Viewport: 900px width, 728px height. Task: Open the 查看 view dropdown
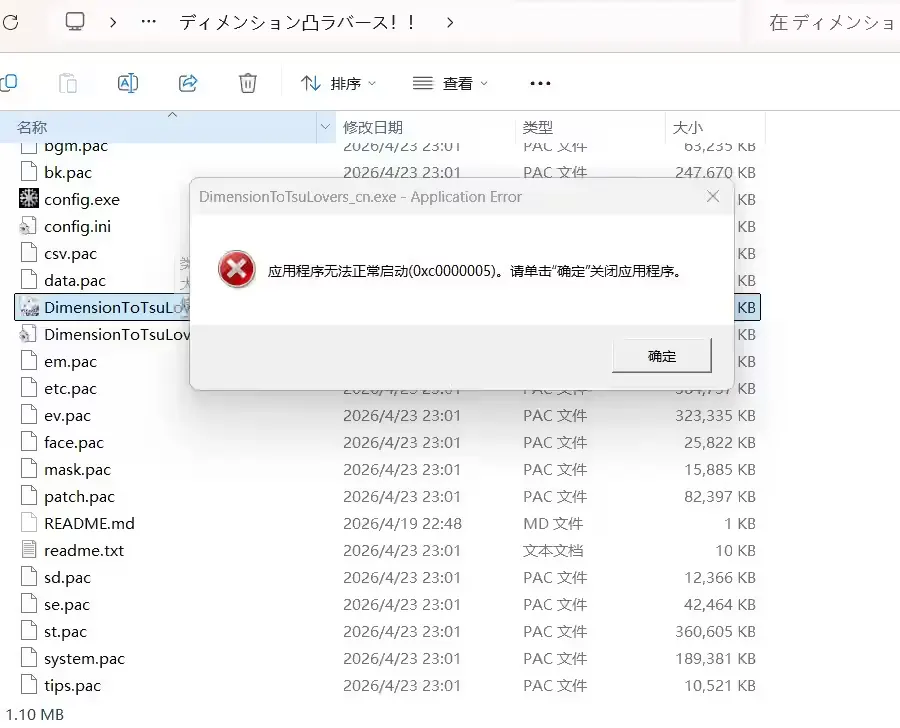(x=450, y=84)
